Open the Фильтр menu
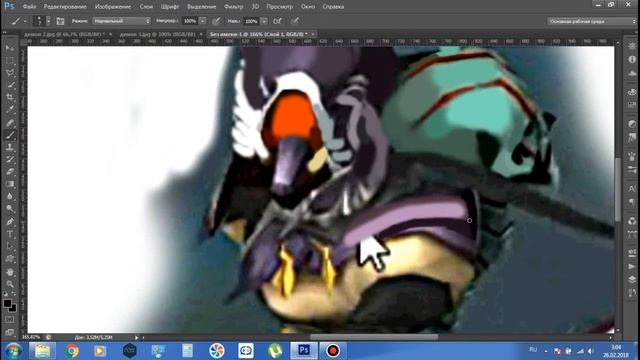Image resolution: width=640 pixels, height=360 pixels. click(x=233, y=7)
